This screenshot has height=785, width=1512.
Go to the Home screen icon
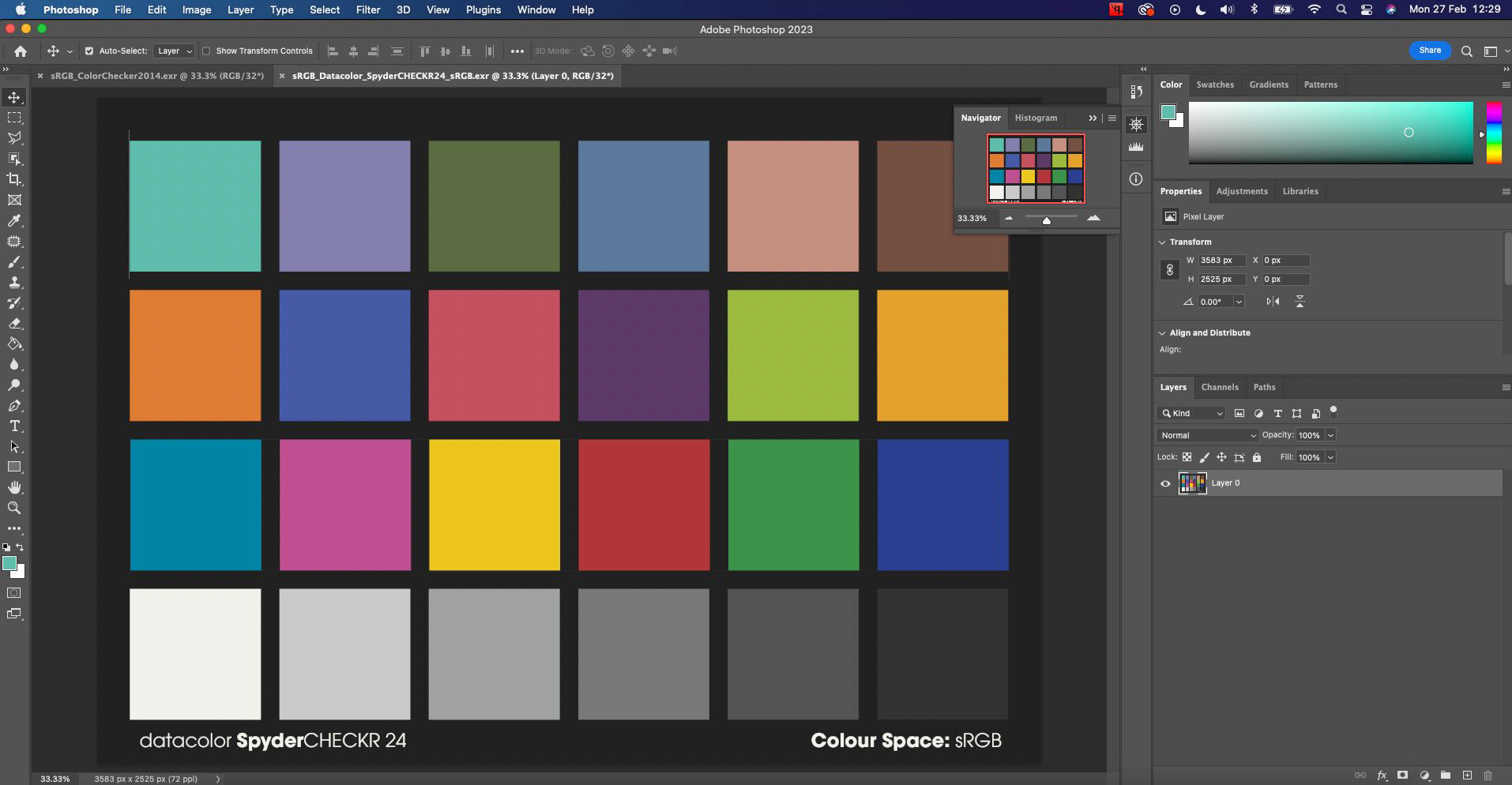pos(21,51)
